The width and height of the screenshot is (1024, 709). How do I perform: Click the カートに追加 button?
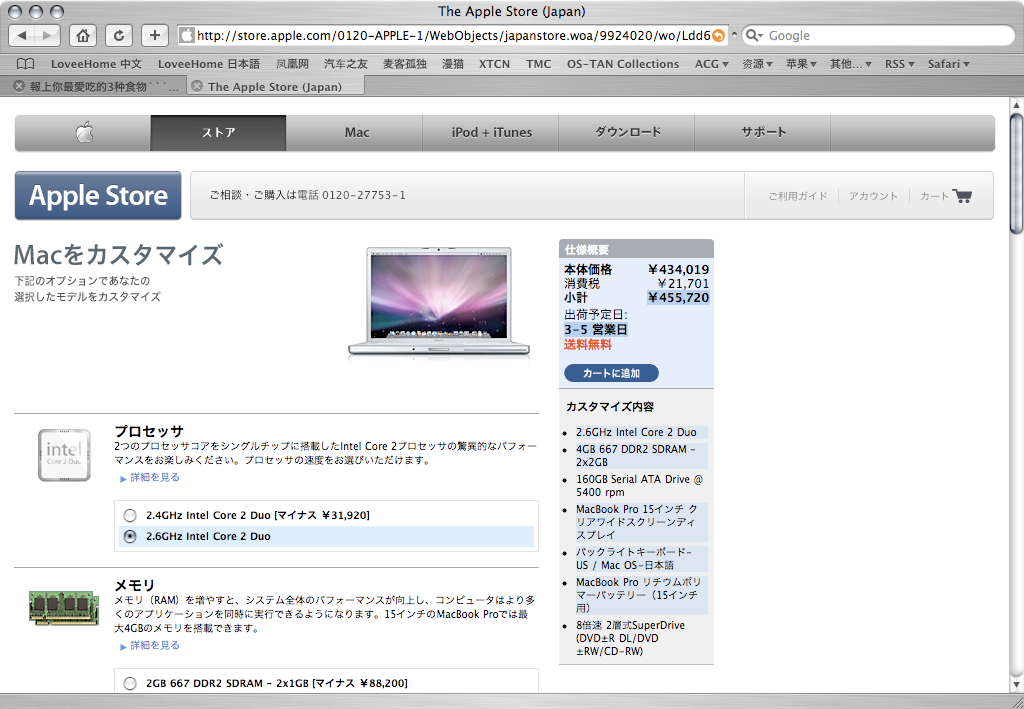611,373
